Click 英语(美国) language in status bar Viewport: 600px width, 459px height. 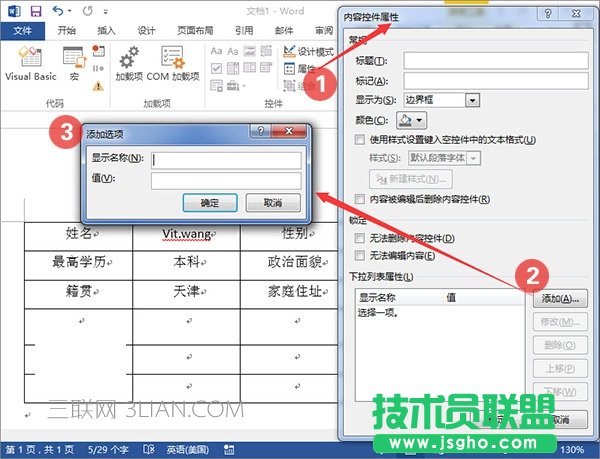click(x=188, y=449)
